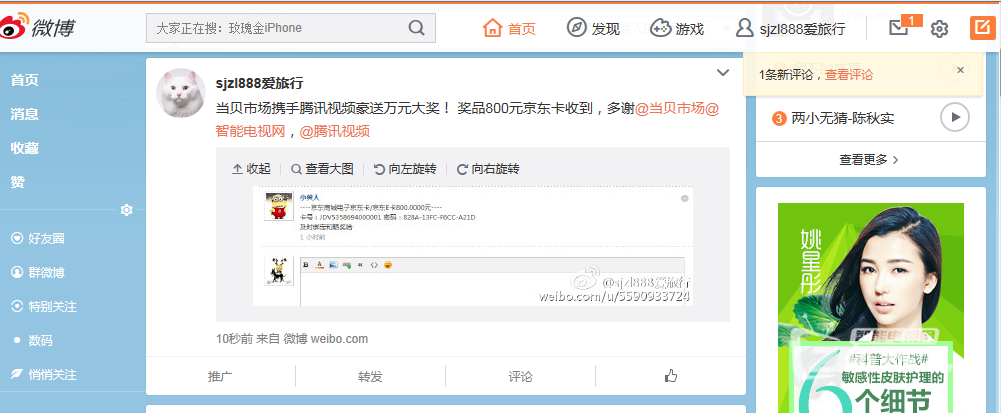Like the post with thumbs-up icon

tap(670, 376)
